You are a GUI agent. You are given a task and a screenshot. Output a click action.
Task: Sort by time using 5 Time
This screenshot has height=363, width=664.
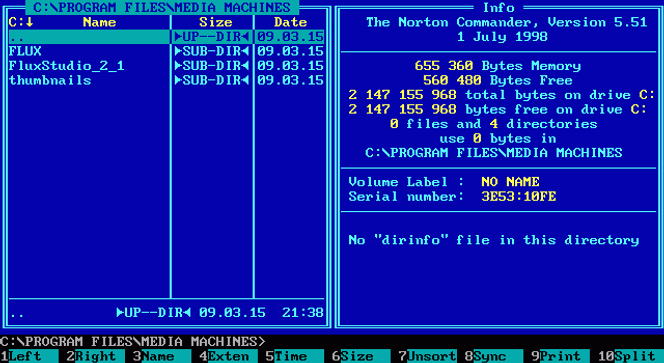tap(295, 356)
